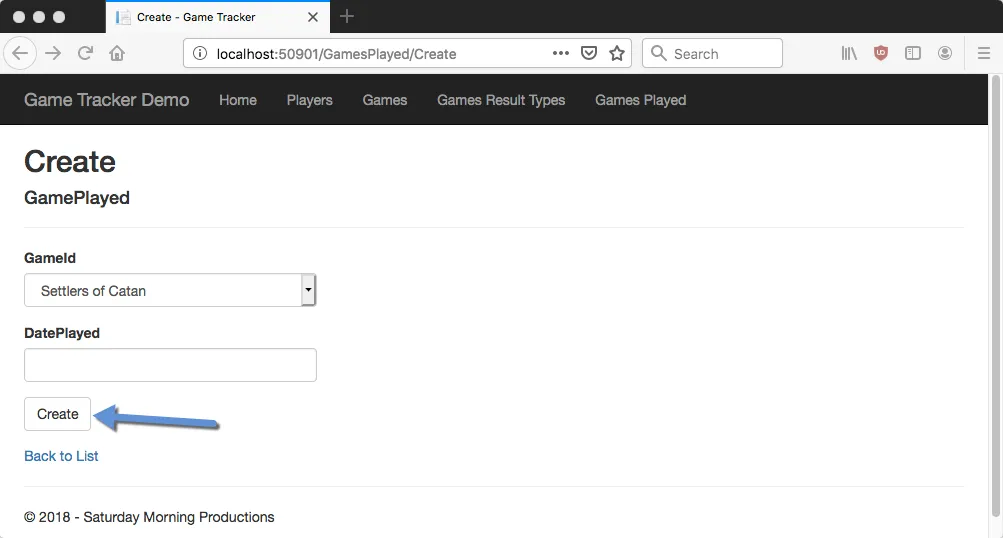Open the Firefox hamburger menu

pyautogui.click(x=984, y=53)
